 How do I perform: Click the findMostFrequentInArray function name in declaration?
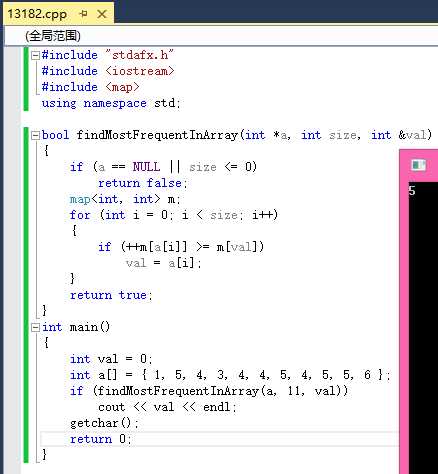click(x=157, y=135)
